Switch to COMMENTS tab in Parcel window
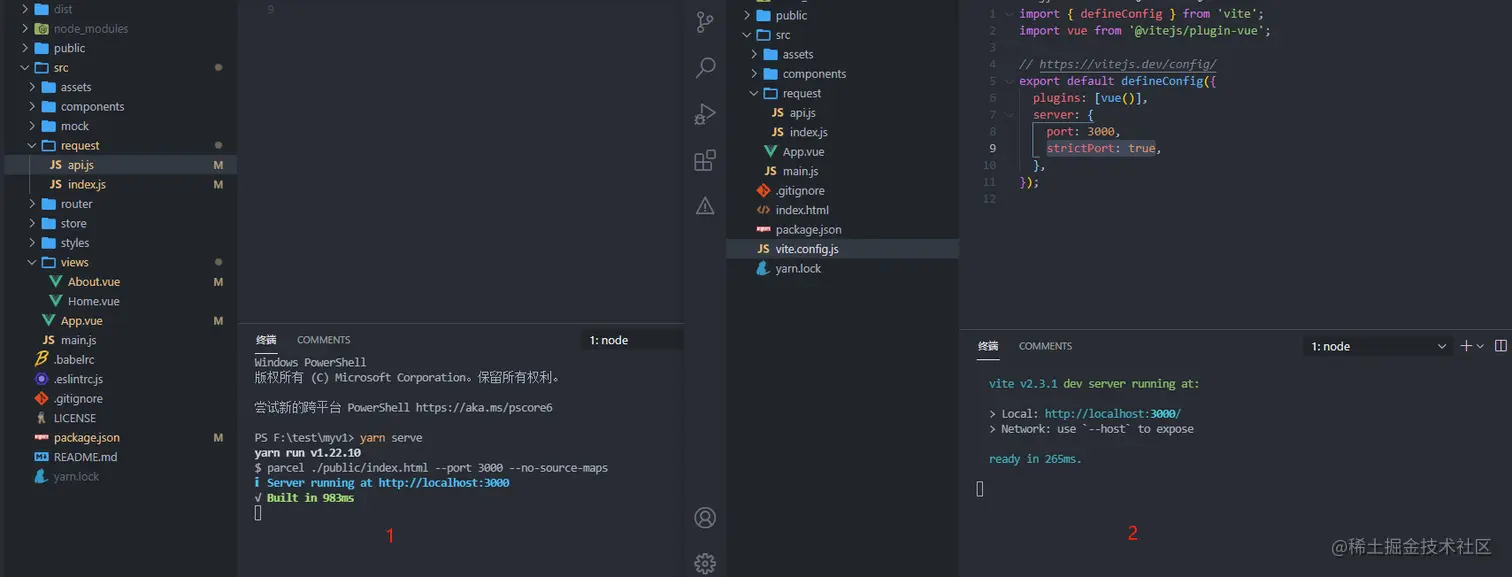 coord(323,340)
